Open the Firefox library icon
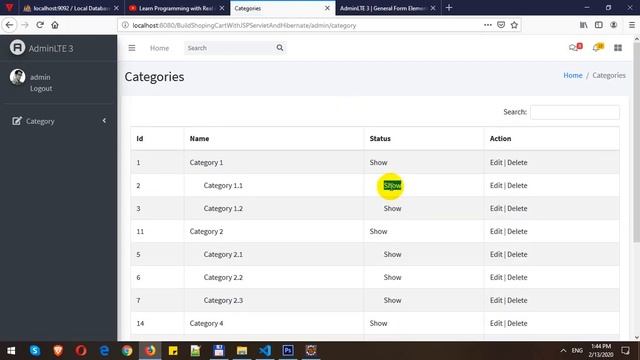The image size is (640, 360). point(584,25)
